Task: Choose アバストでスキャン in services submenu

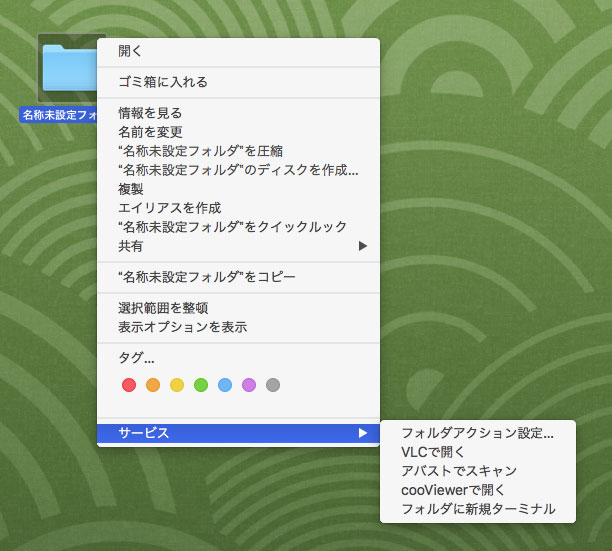Action: point(478,471)
